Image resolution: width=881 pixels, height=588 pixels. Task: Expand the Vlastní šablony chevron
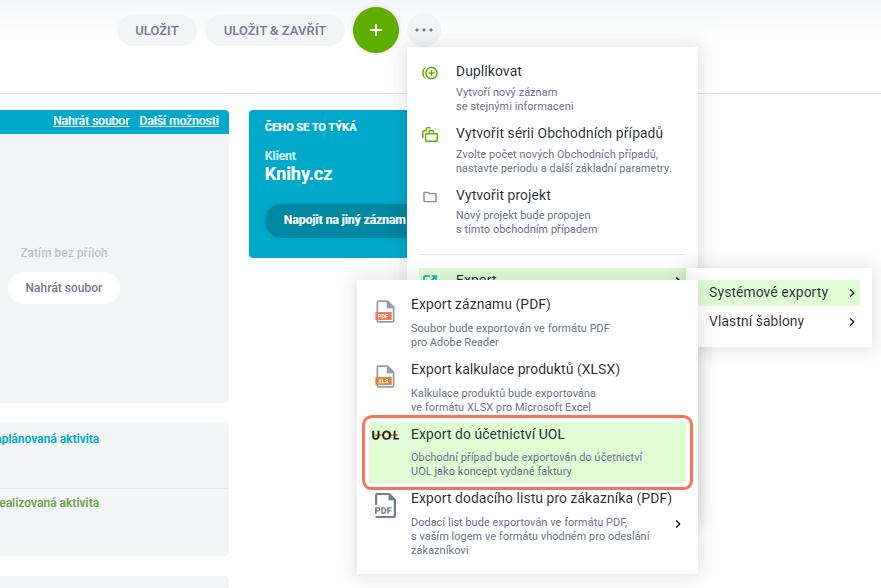(x=852, y=322)
